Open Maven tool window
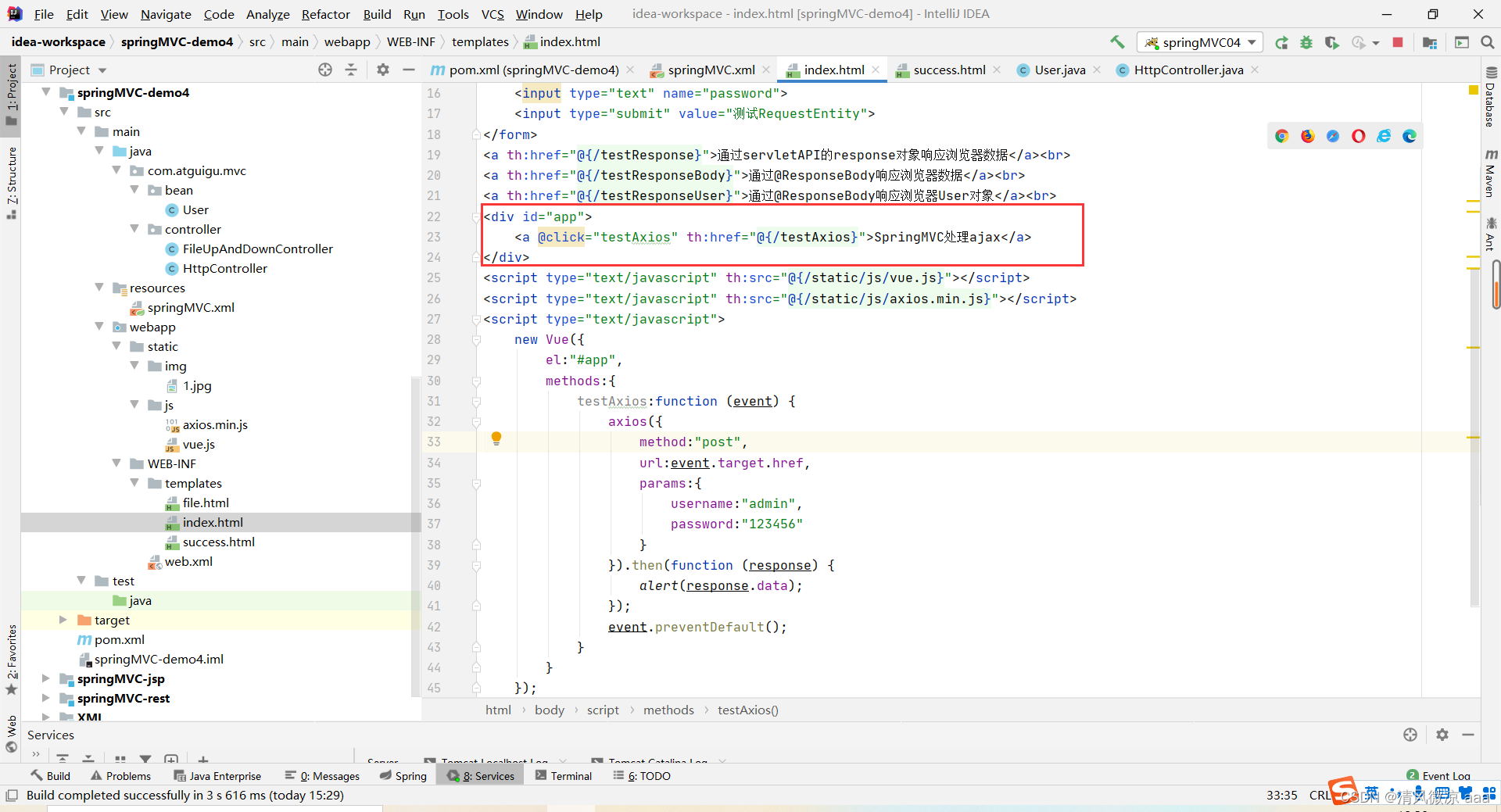1501x812 pixels. [x=1491, y=173]
